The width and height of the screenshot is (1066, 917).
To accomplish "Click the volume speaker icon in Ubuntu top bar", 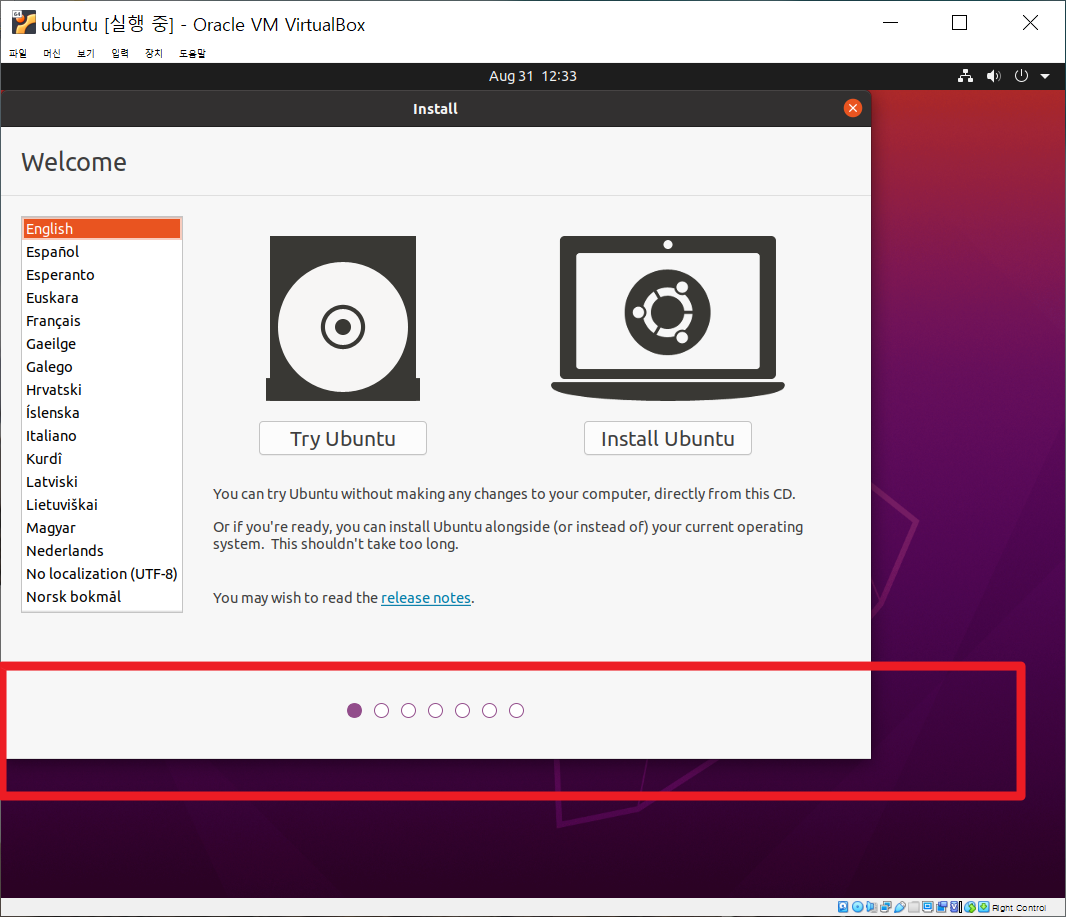I will 994,76.
